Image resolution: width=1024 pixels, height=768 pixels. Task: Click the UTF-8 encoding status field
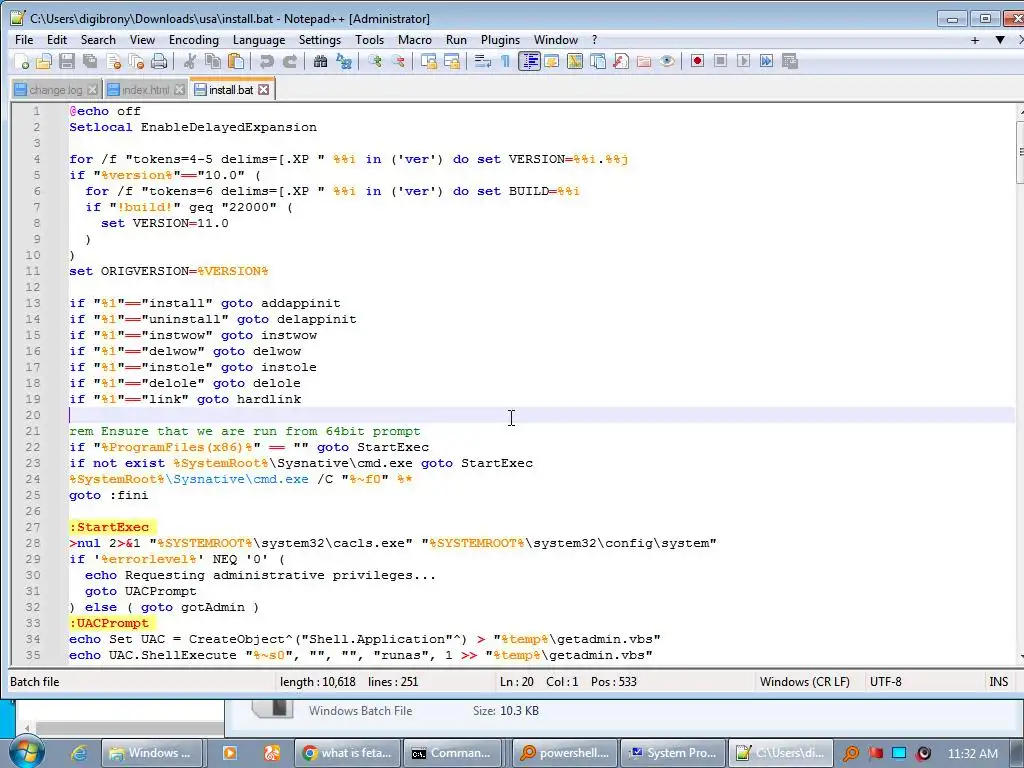pos(886,682)
